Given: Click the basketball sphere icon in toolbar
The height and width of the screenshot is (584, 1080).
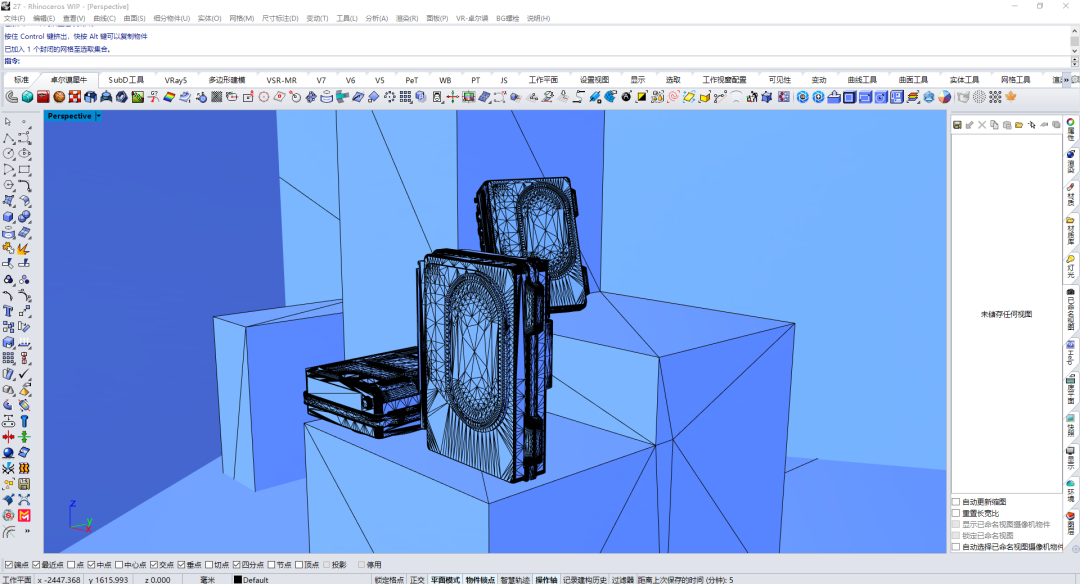Looking at the screenshot, I should coord(59,97).
